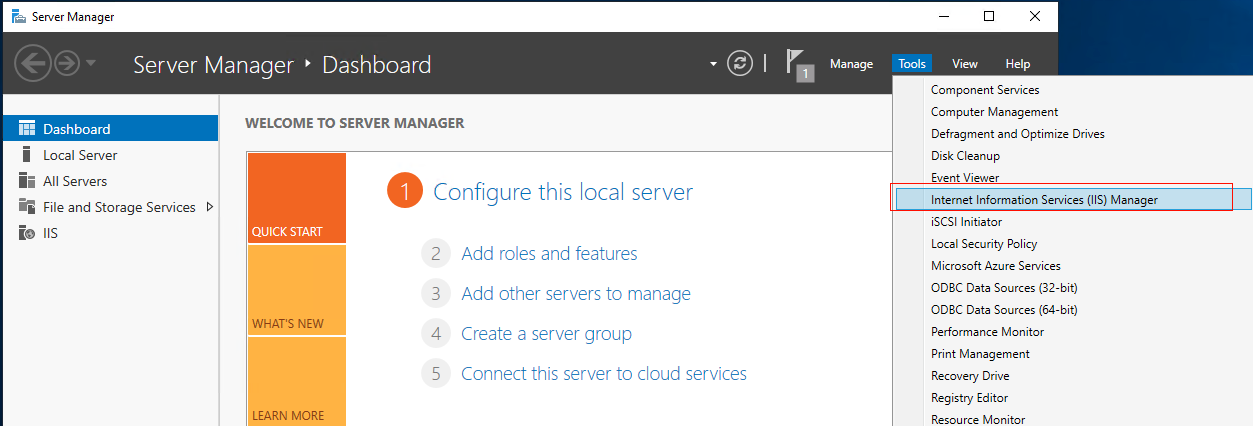Open Local Security Policy

coord(984,244)
